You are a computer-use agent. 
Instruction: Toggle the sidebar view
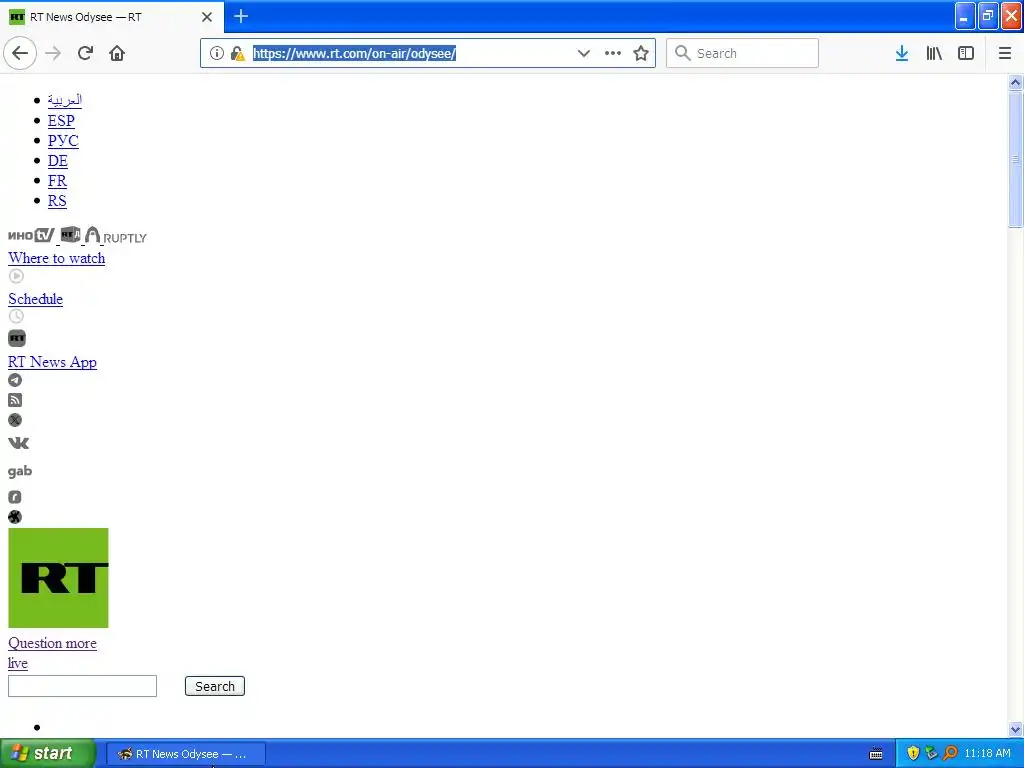tap(966, 53)
